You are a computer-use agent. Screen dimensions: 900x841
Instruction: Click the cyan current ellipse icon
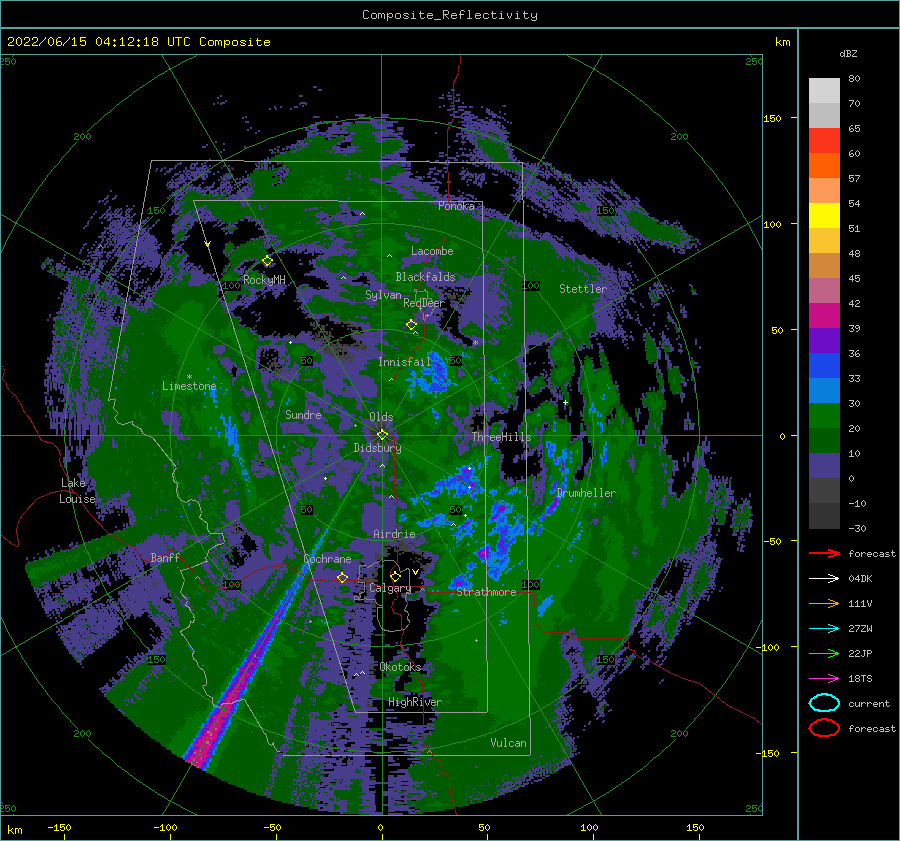tap(824, 703)
